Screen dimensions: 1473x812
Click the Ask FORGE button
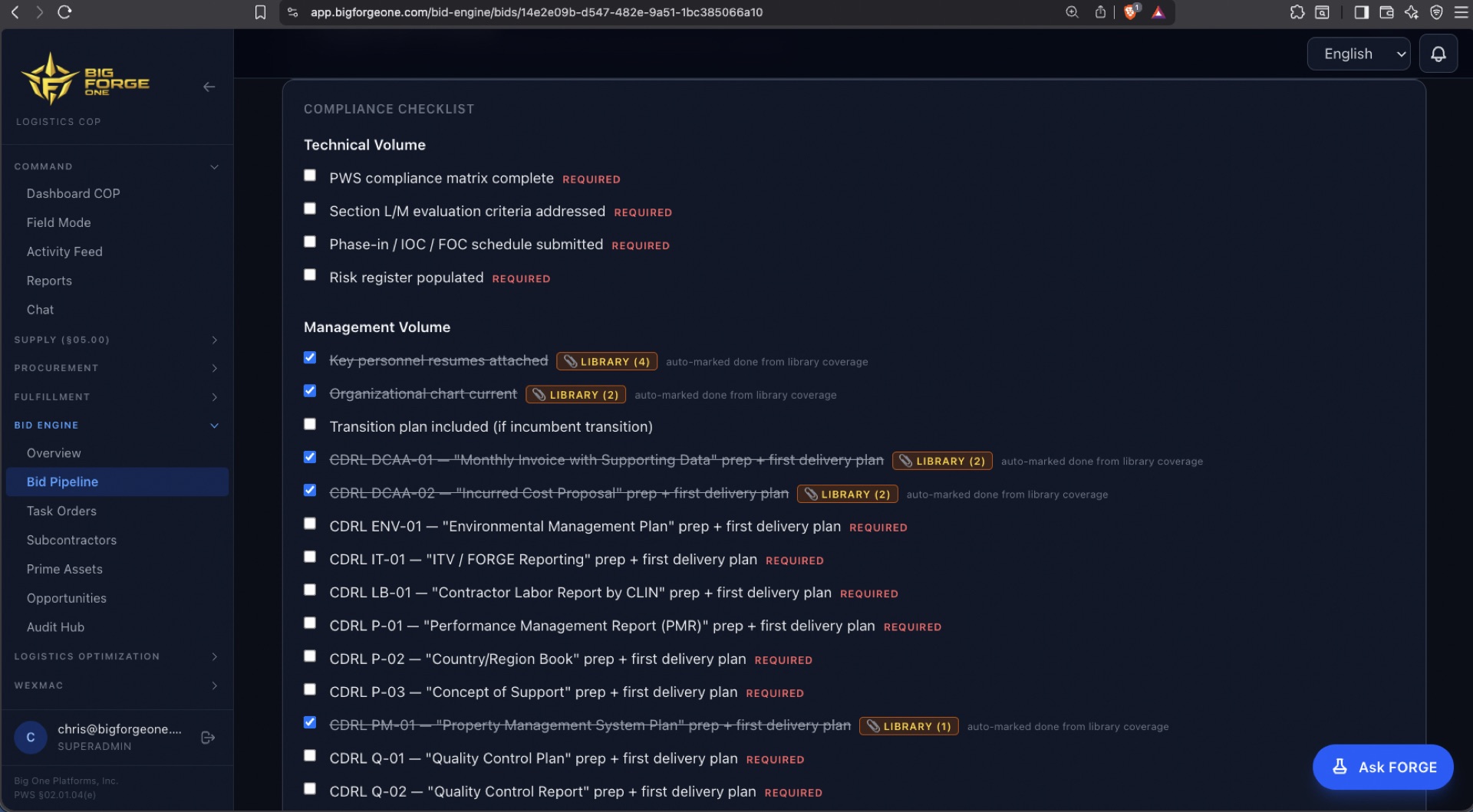coord(1382,767)
